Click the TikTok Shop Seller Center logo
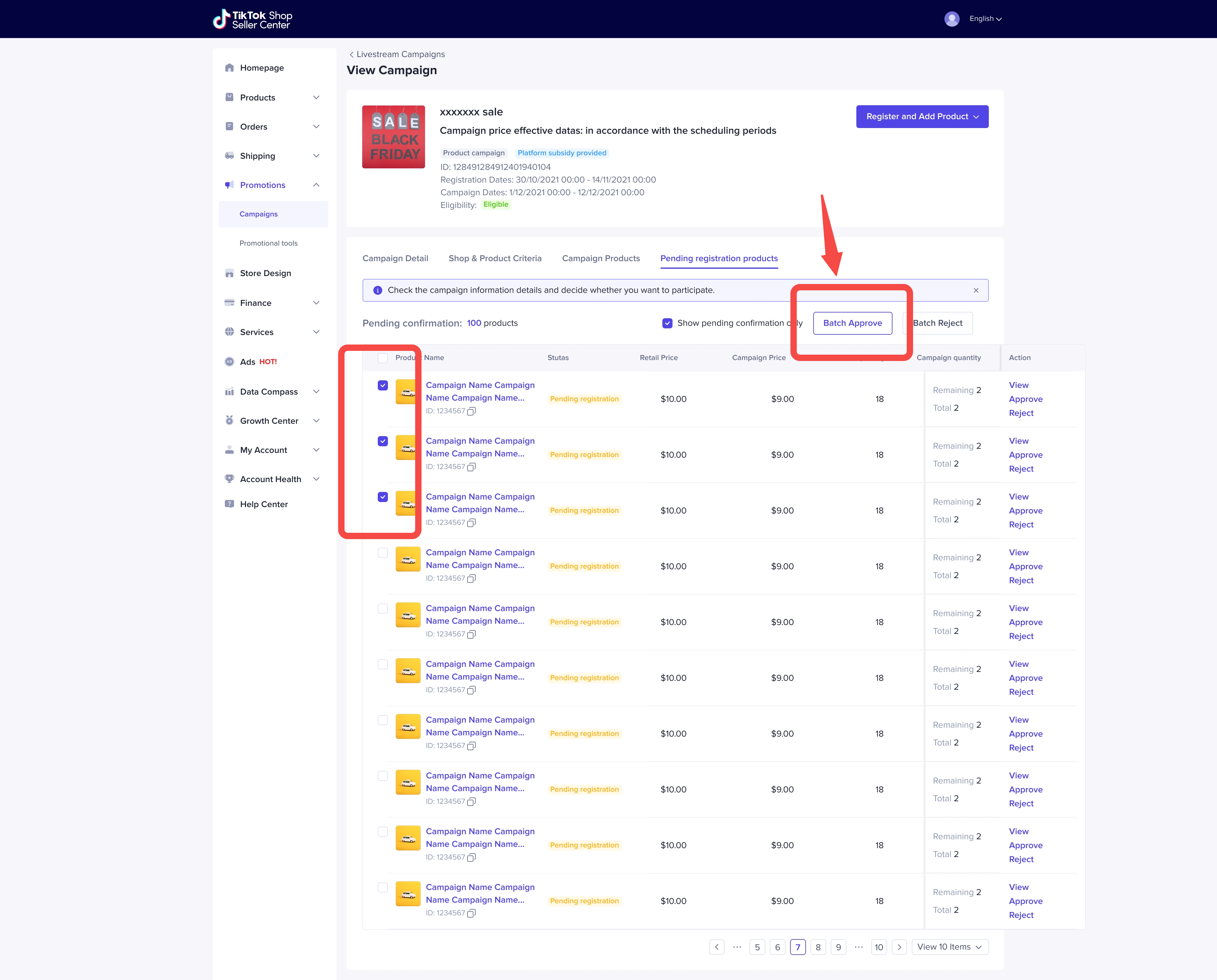This screenshot has height=980, width=1217. (x=252, y=19)
